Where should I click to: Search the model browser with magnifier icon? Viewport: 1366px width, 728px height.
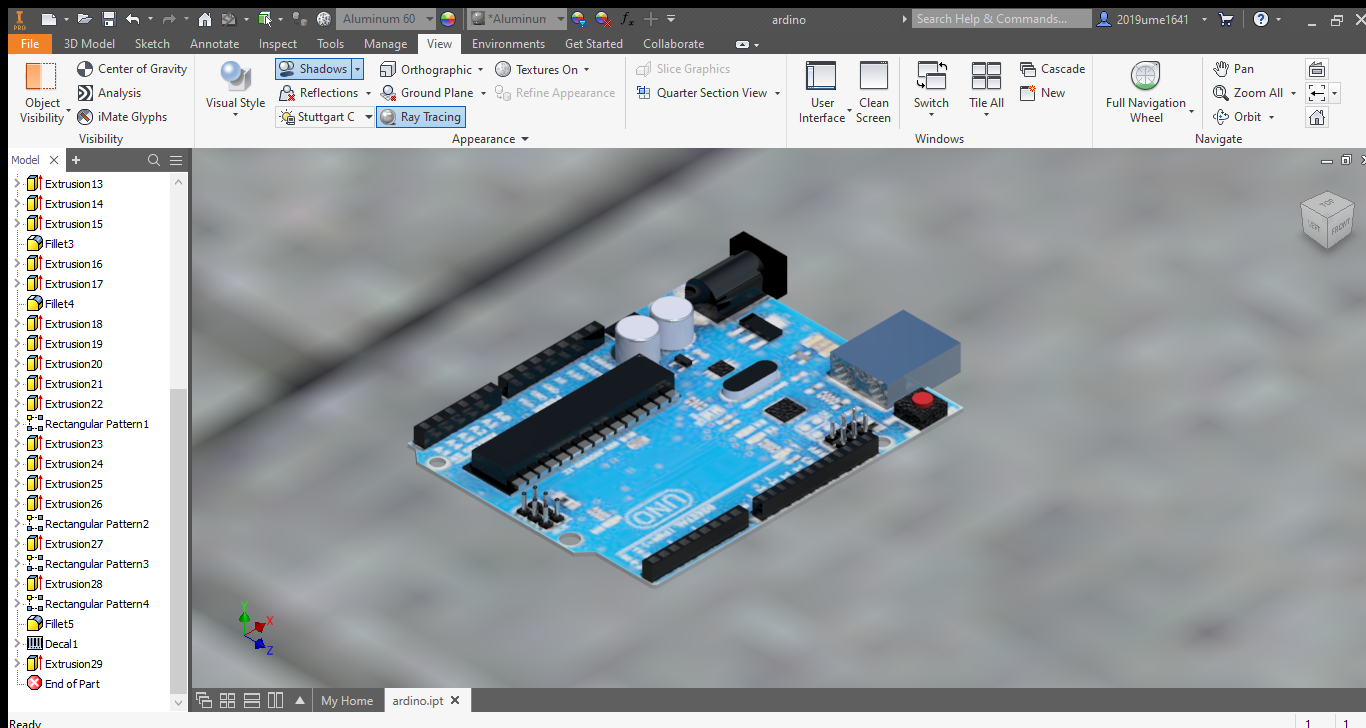point(153,160)
